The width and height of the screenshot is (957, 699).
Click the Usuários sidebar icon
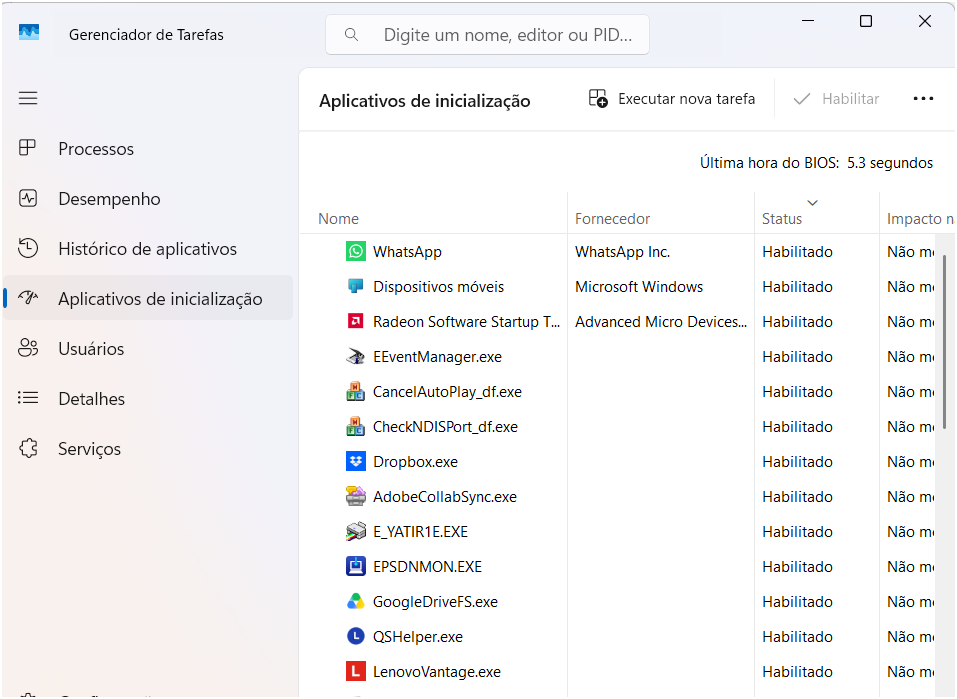point(28,348)
